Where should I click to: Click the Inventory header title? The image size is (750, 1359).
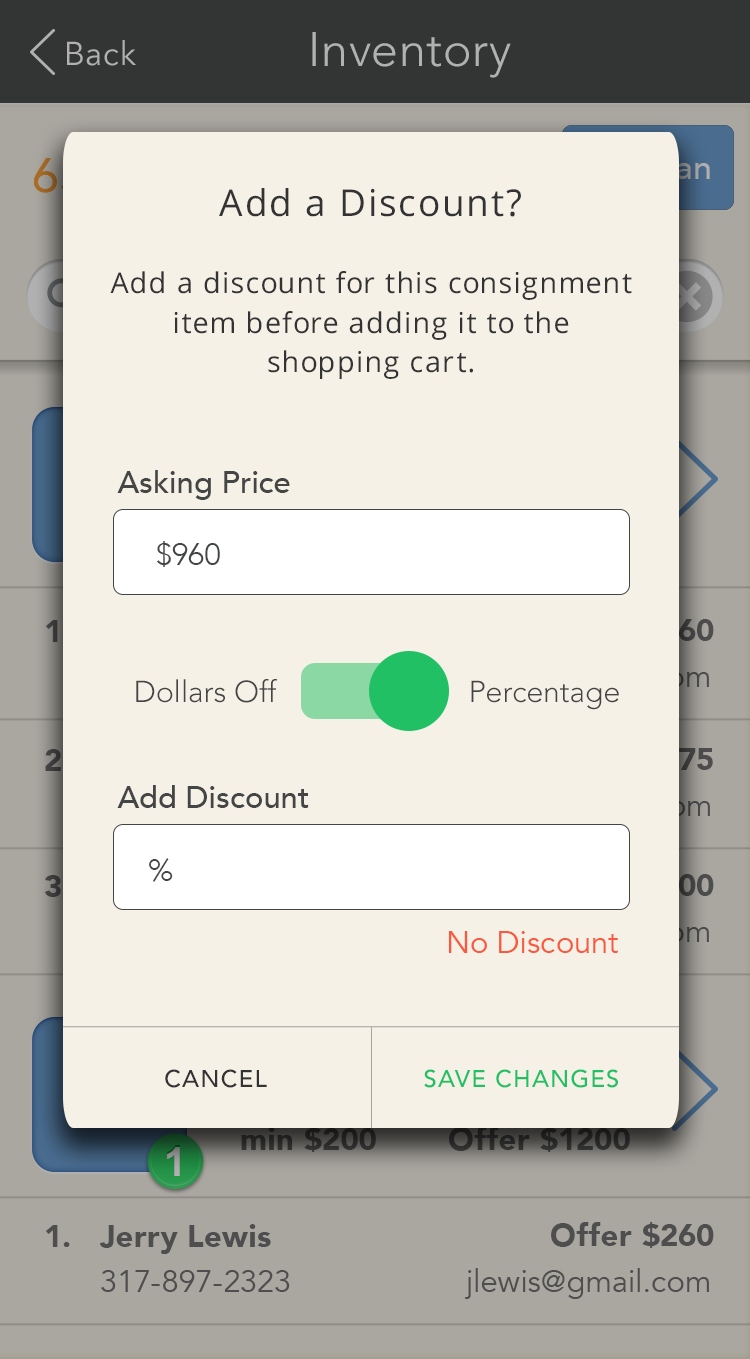click(x=409, y=52)
